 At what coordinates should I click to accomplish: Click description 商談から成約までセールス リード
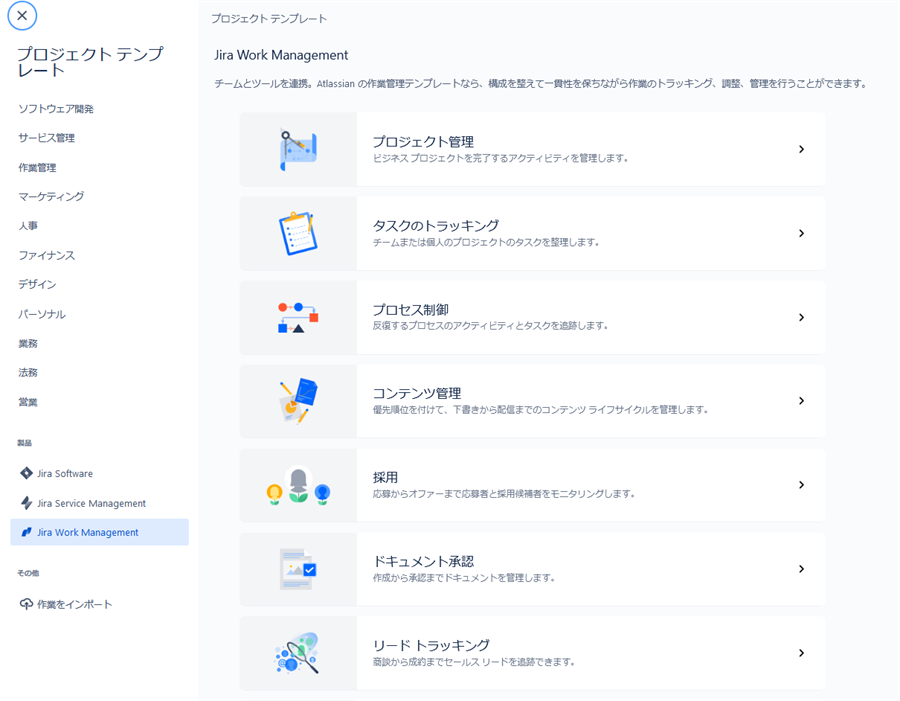[474, 661]
